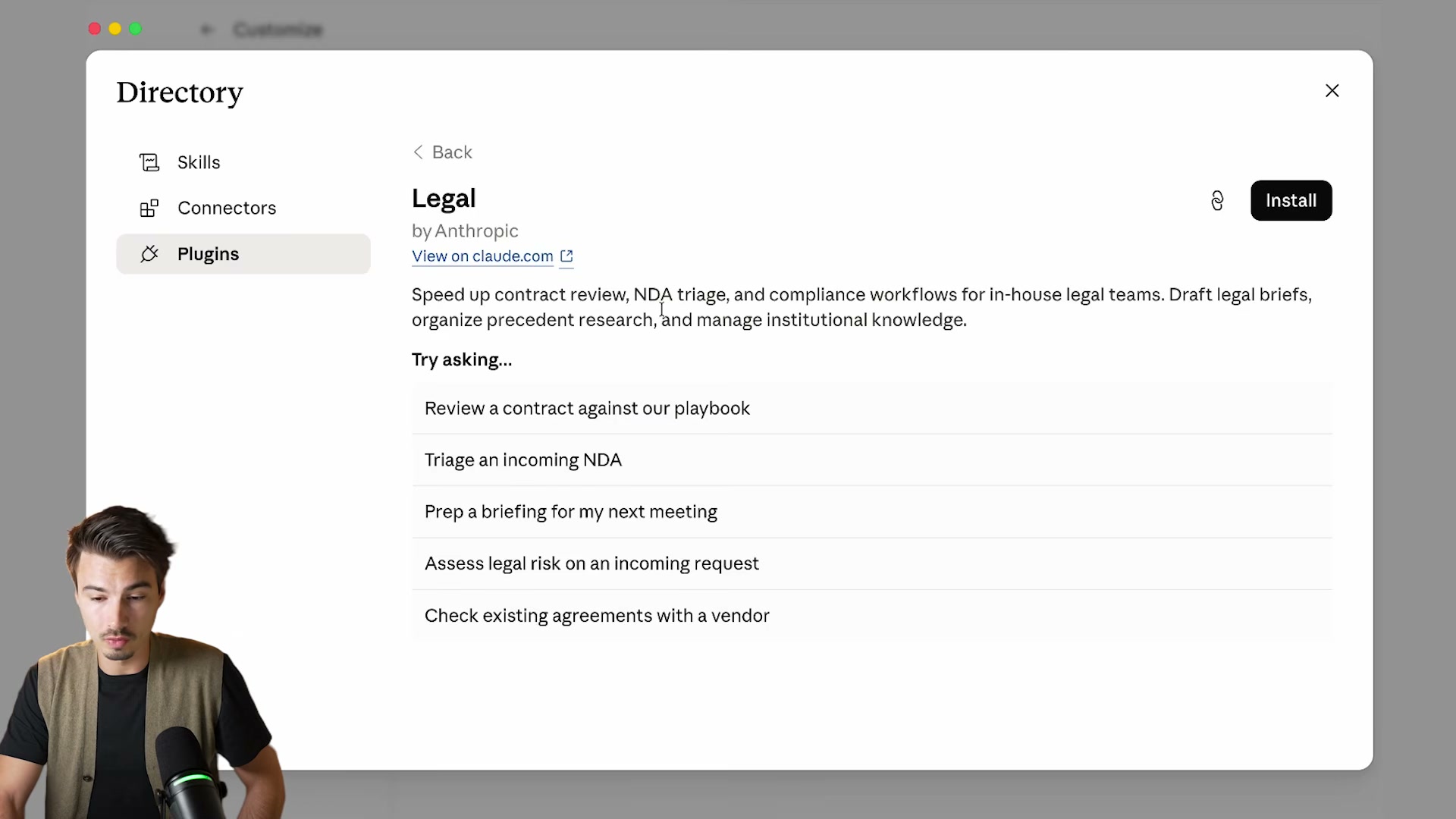The image size is (1456, 819).
Task: Click the 'Legal' plugin title
Action: pos(444,199)
